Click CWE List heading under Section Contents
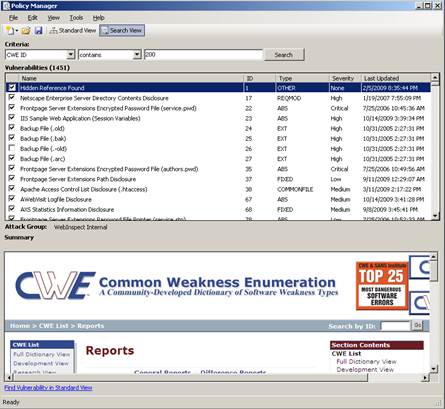 coord(346,354)
